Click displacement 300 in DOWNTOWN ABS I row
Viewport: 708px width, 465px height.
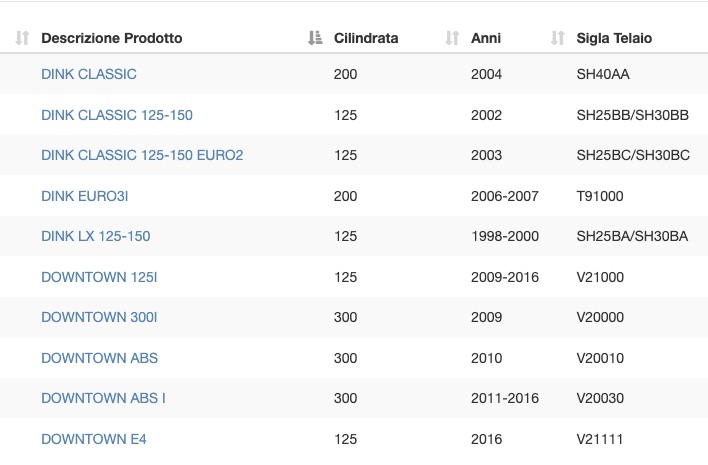(x=345, y=398)
